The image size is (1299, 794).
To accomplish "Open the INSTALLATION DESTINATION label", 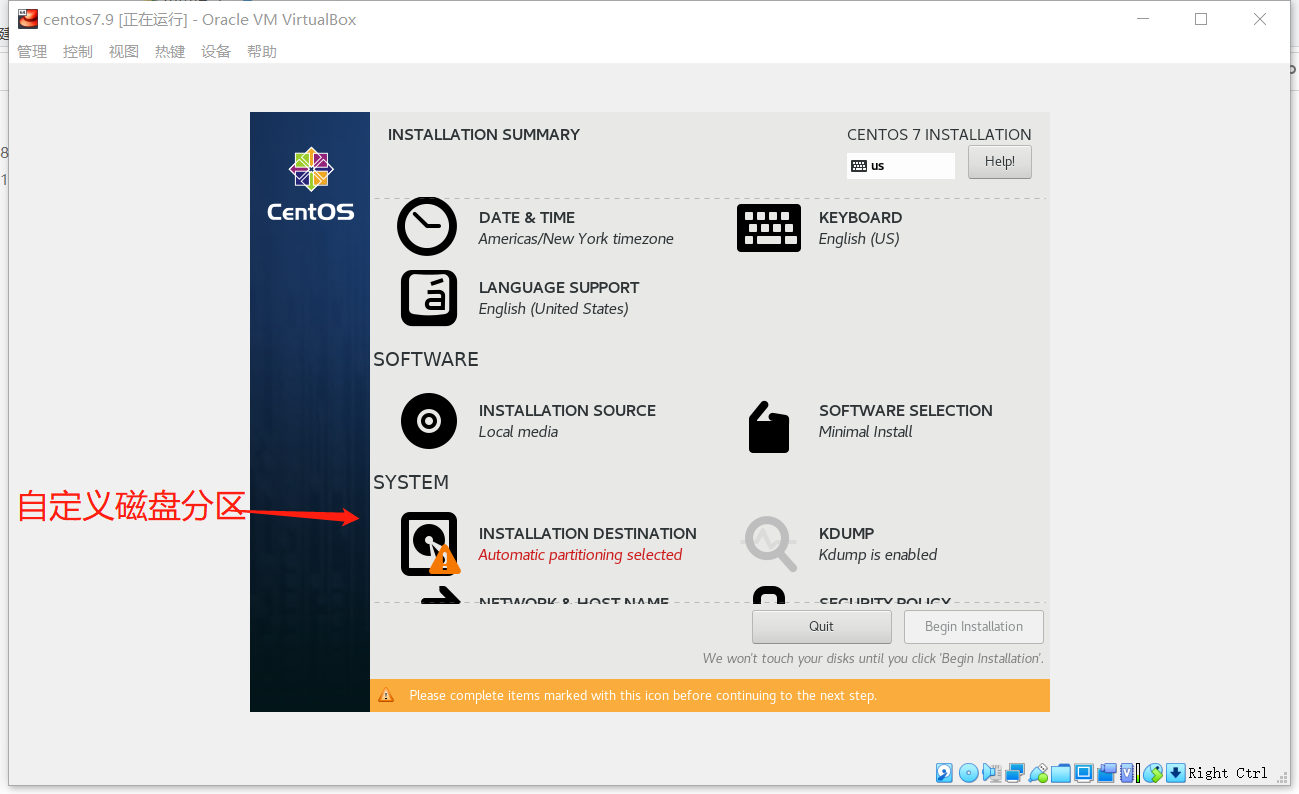I will coord(588,534).
